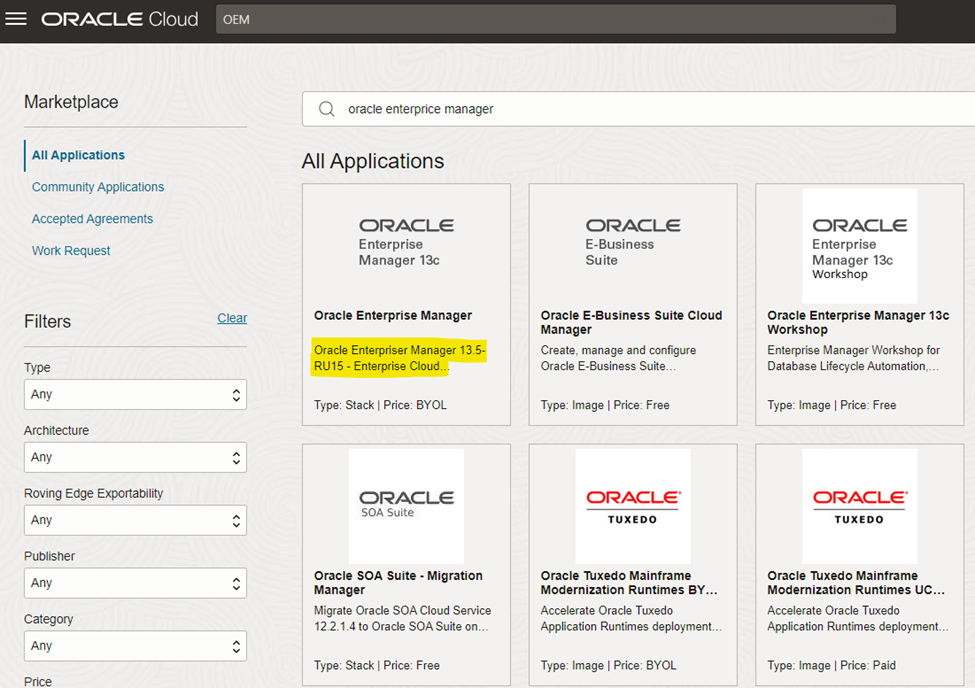The width and height of the screenshot is (975, 688).
Task: Open the hamburger navigation menu
Action: click(16, 19)
